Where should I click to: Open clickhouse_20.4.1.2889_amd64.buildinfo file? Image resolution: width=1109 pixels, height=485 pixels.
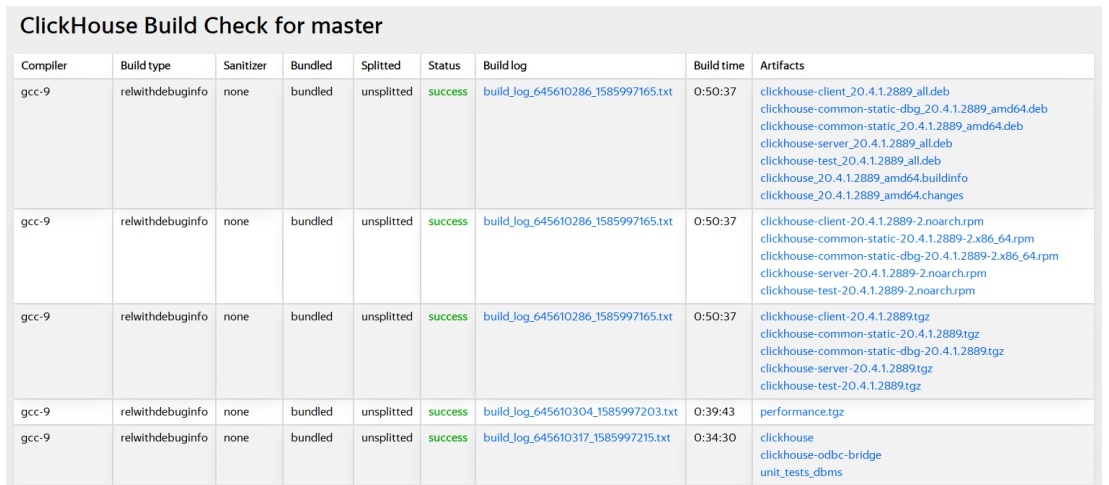click(x=864, y=178)
